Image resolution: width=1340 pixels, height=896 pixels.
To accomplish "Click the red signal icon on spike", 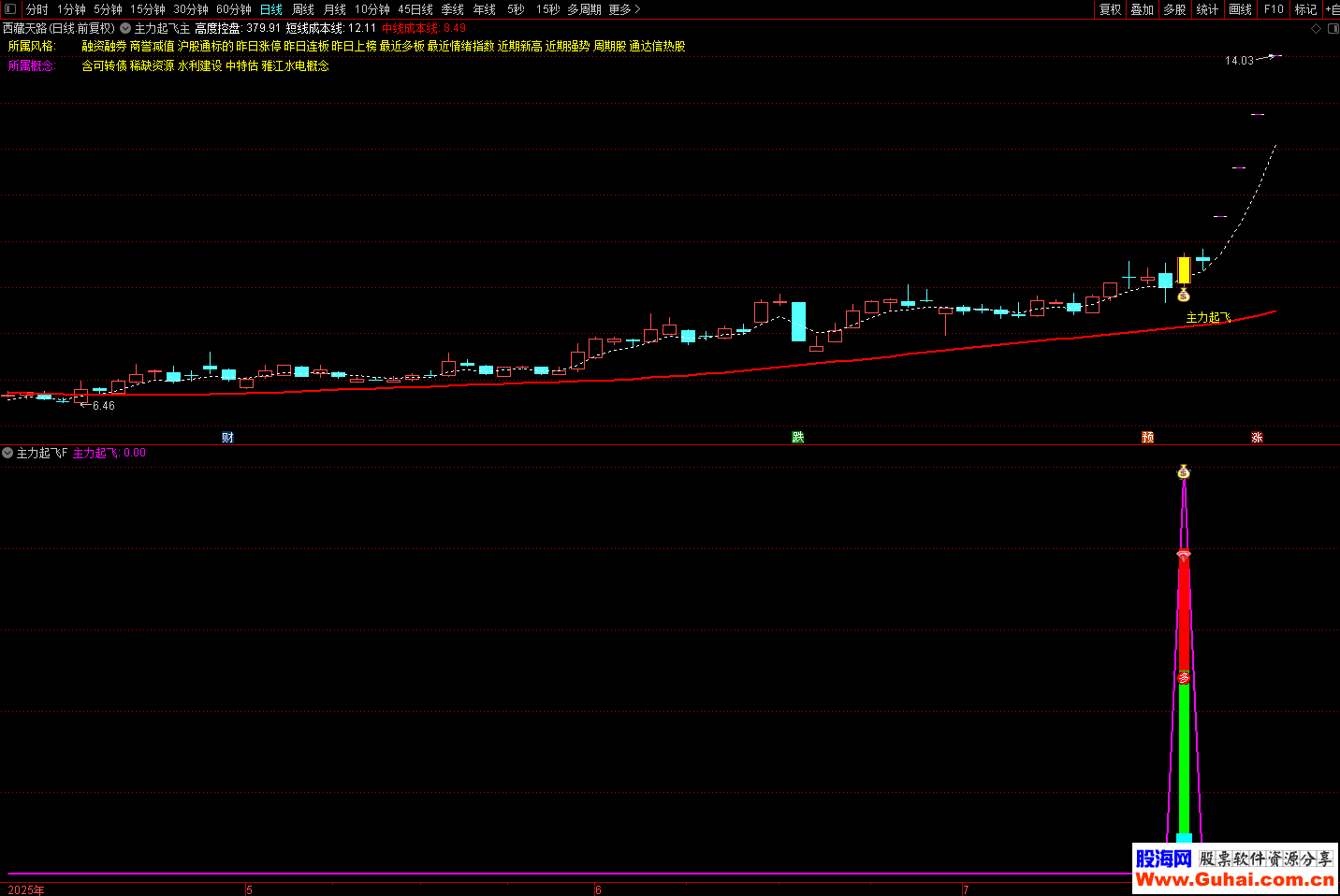I will click(1184, 556).
